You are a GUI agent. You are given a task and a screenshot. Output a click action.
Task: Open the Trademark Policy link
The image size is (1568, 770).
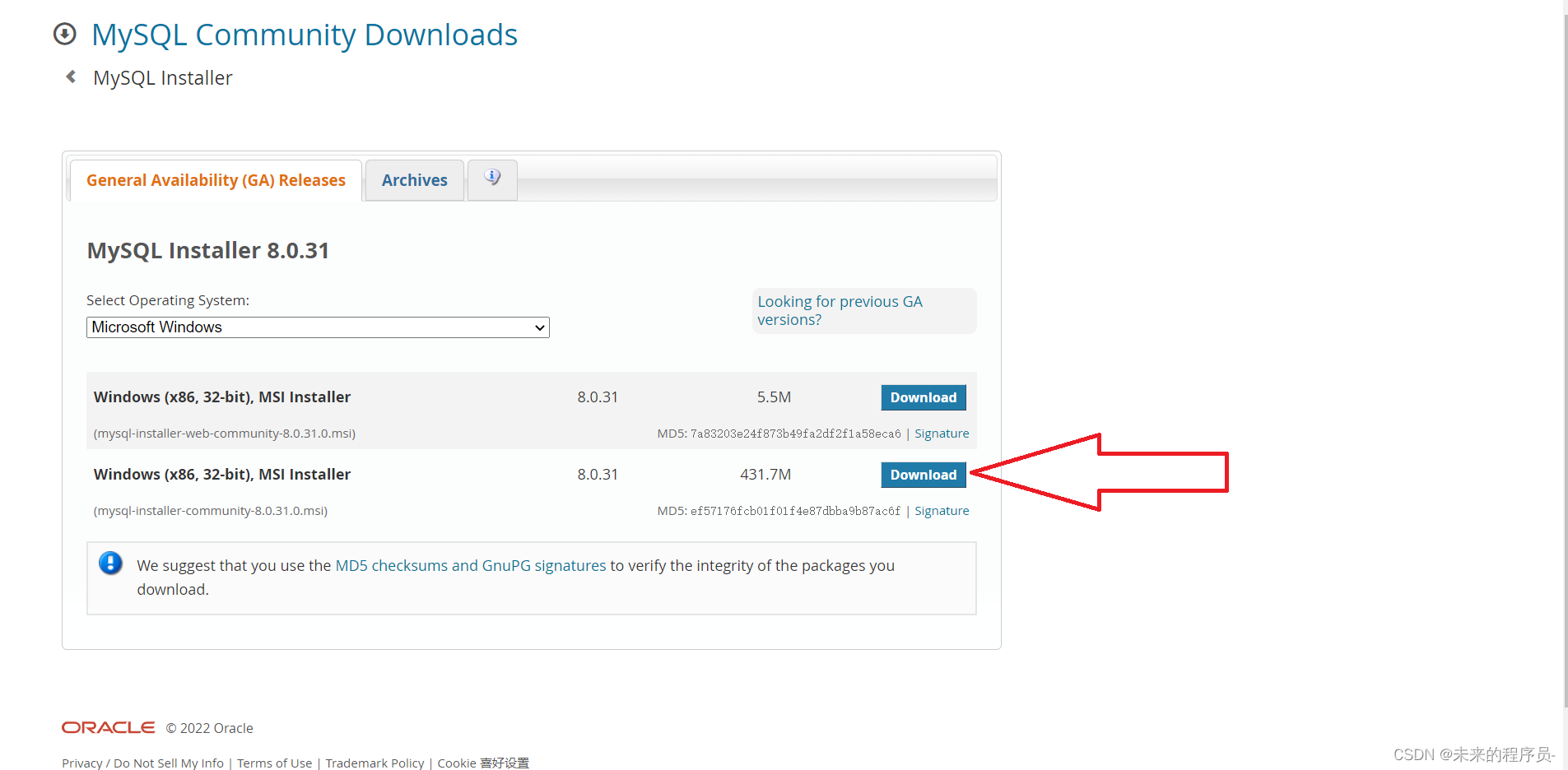pos(375,763)
